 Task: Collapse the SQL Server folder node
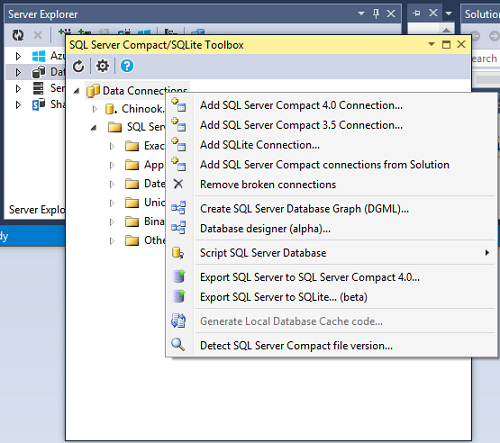(x=94, y=128)
